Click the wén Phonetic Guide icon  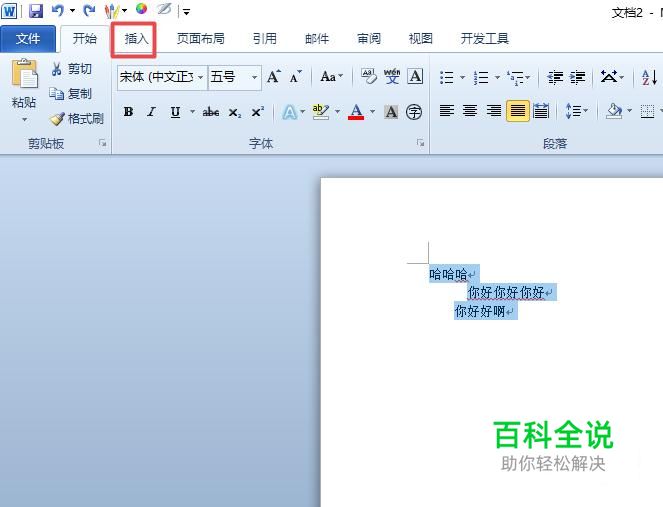392,77
